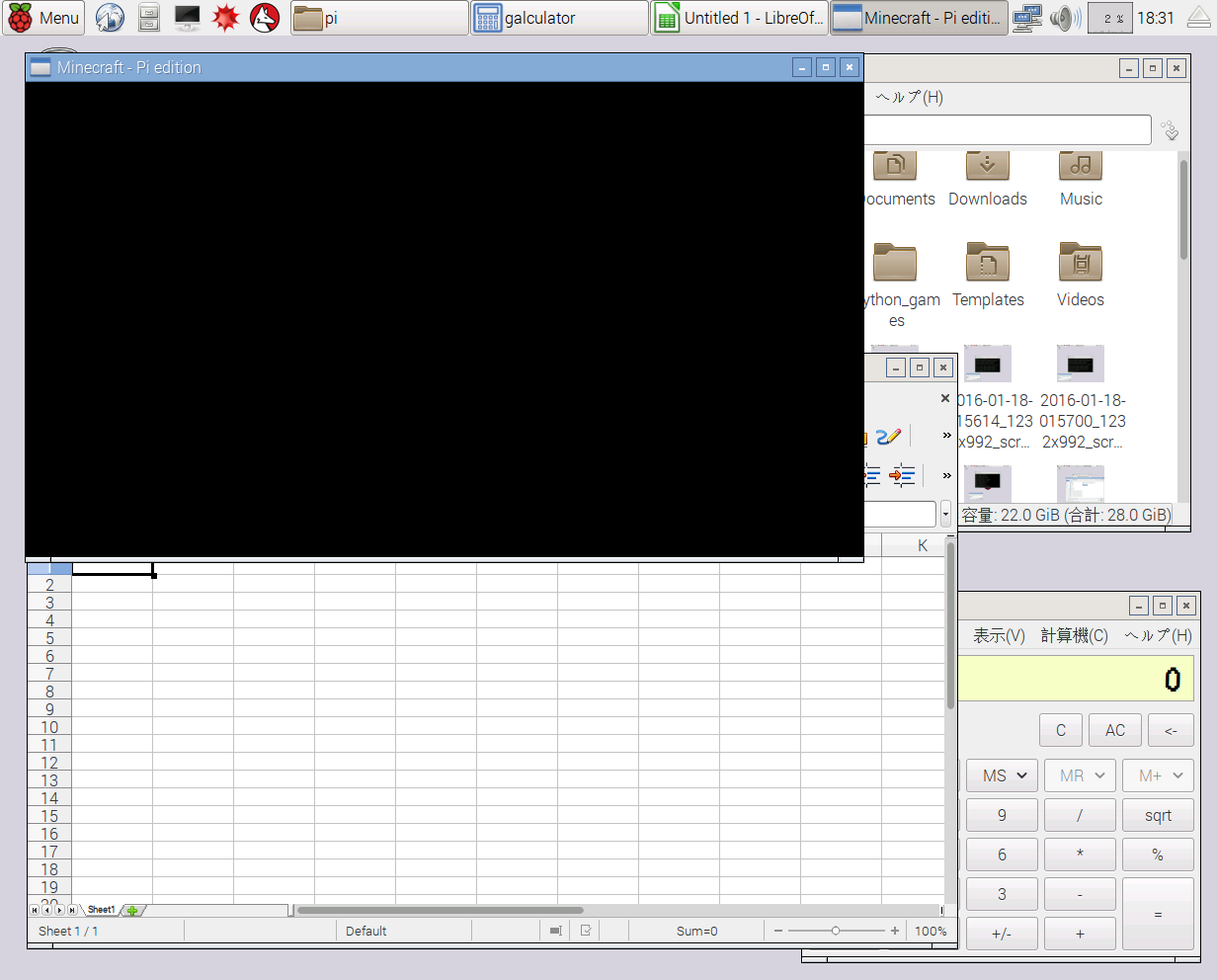Click the AC button in galculator
The width and height of the screenshot is (1217, 980).
coord(1115,730)
